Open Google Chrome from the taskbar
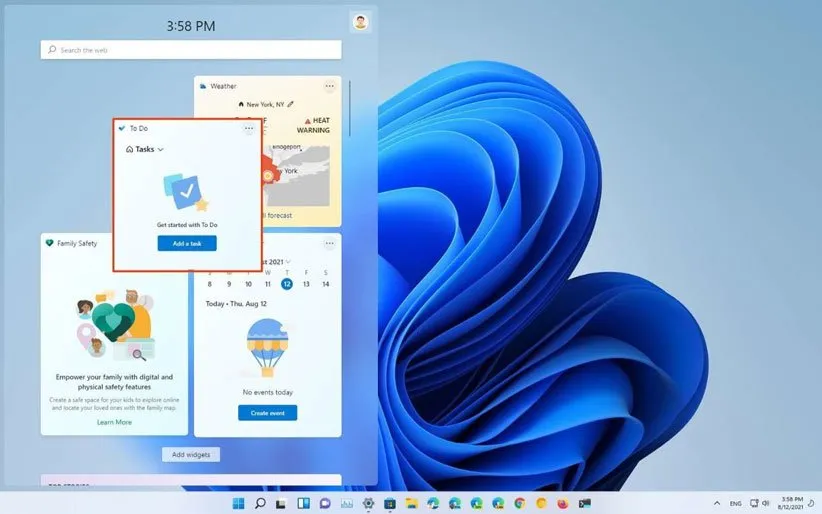The height and width of the screenshot is (514, 822). pyautogui.click(x=519, y=503)
